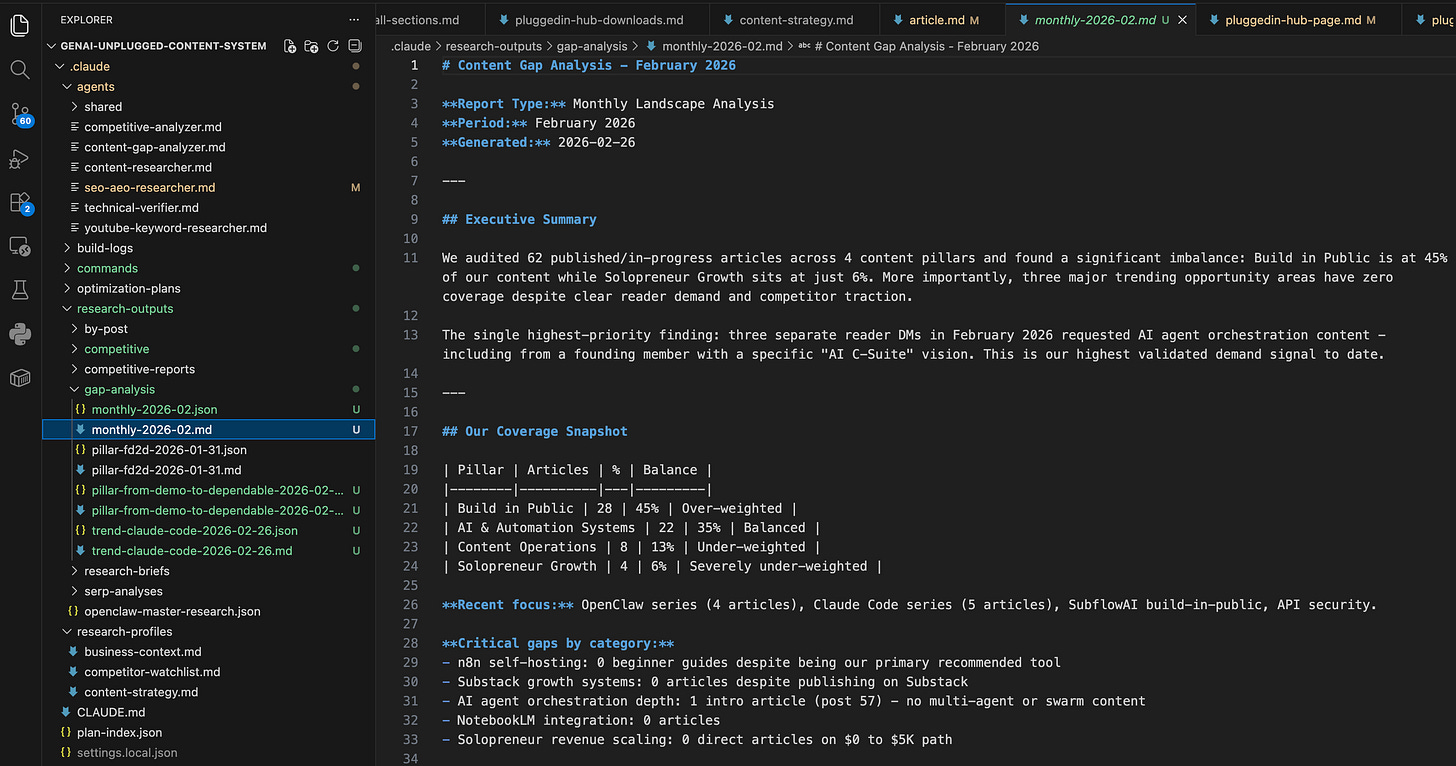Expand the shared folder
The width and height of the screenshot is (1456, 766).
74,107
